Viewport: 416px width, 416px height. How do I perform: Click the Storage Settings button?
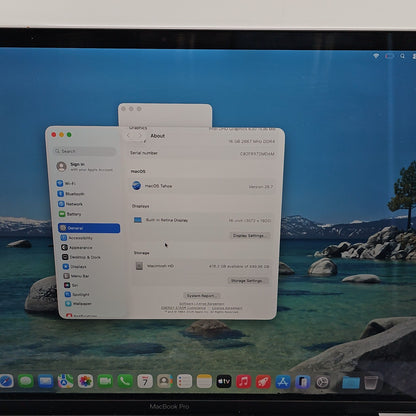(x=247, y=281)
